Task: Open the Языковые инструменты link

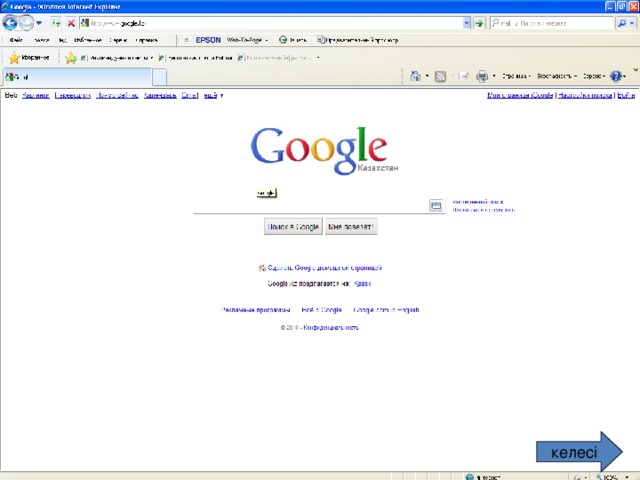Action: pyautogui.click(x=483, y=210)
